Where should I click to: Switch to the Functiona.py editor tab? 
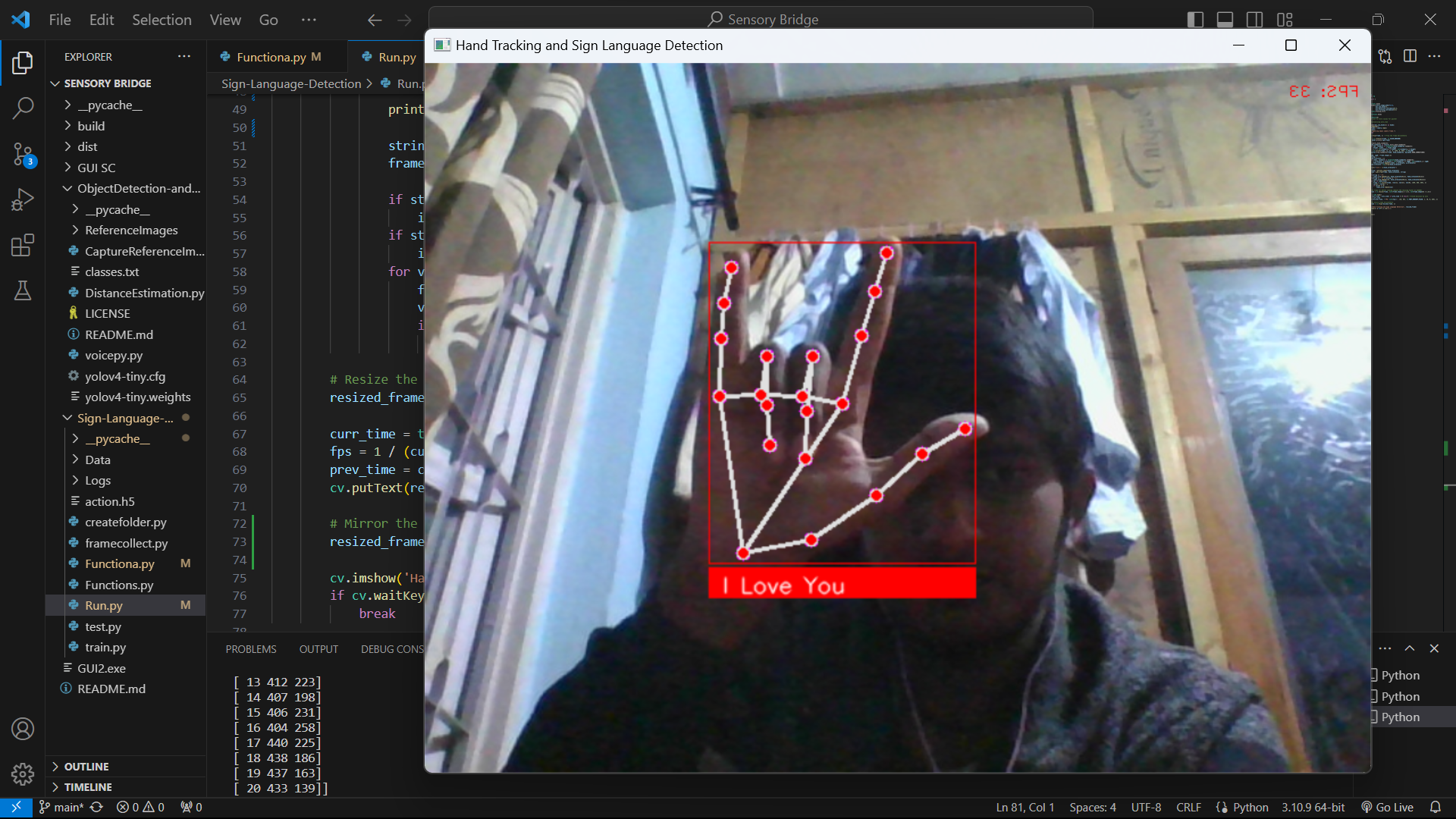275,56
